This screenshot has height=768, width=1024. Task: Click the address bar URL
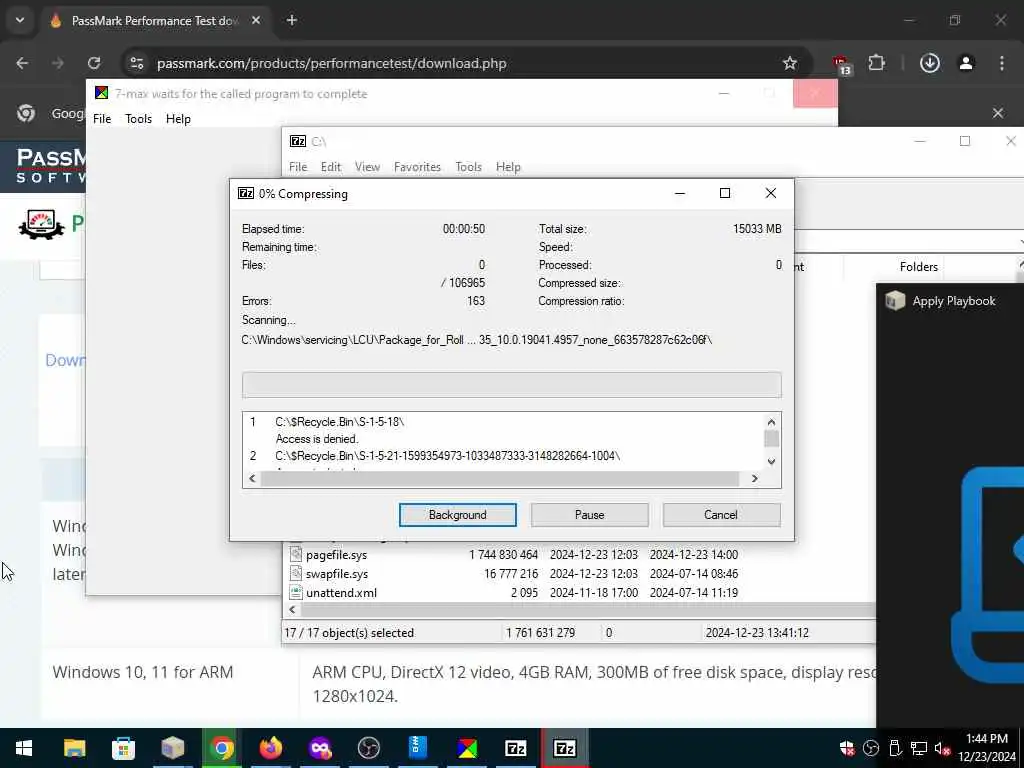click(x=332, y=63)
